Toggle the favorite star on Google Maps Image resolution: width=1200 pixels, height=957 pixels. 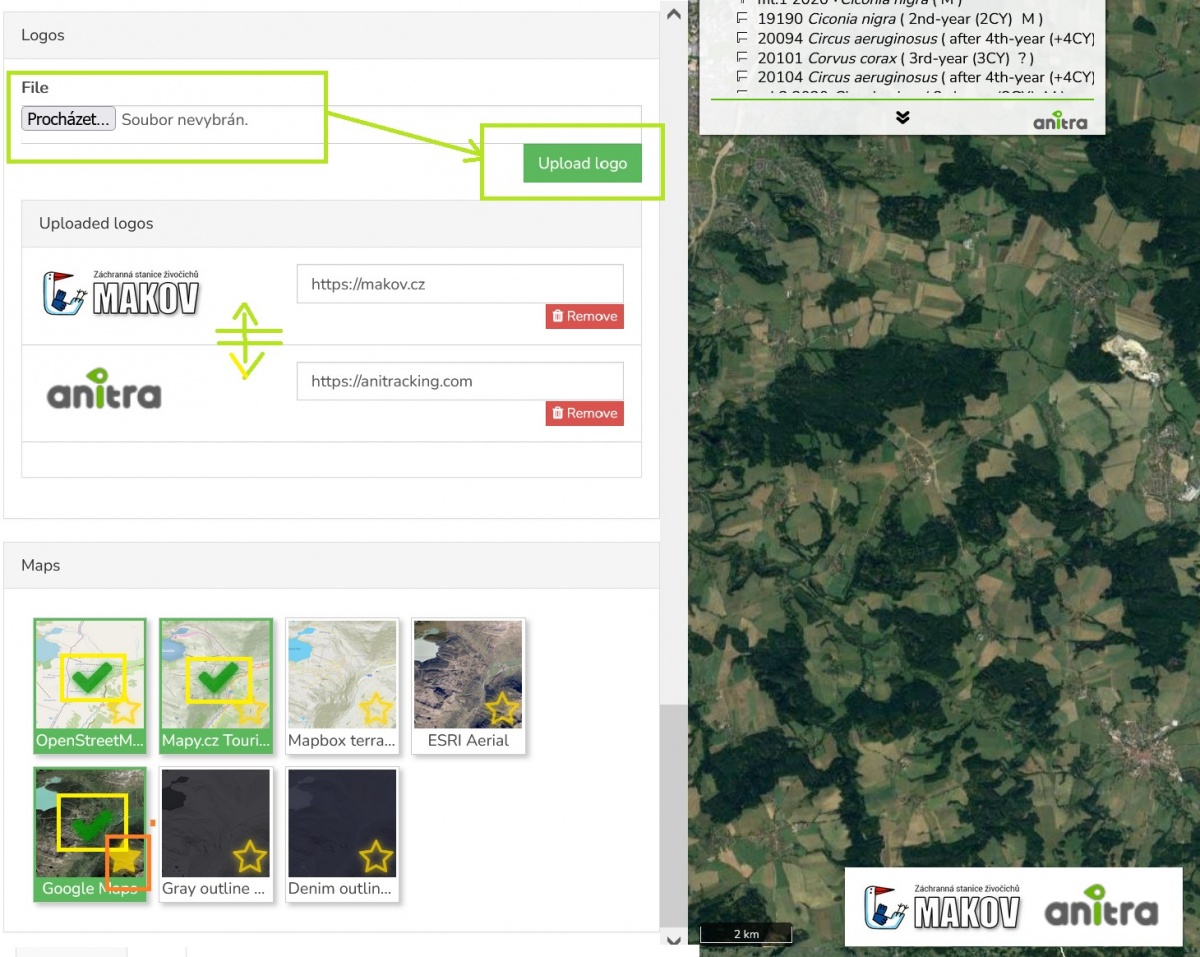pyautogui.click(x=125, y=857)
